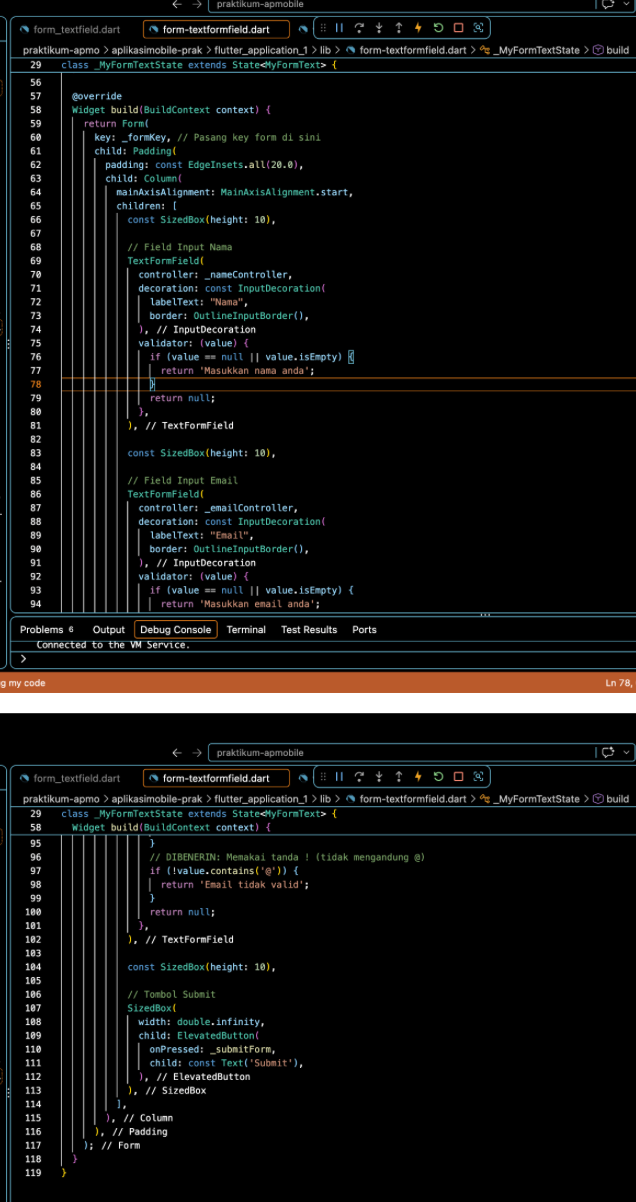This screenshot has width=636, height=1202.
Task: Open the Terminal panel tab
Action: click(246, 630)
